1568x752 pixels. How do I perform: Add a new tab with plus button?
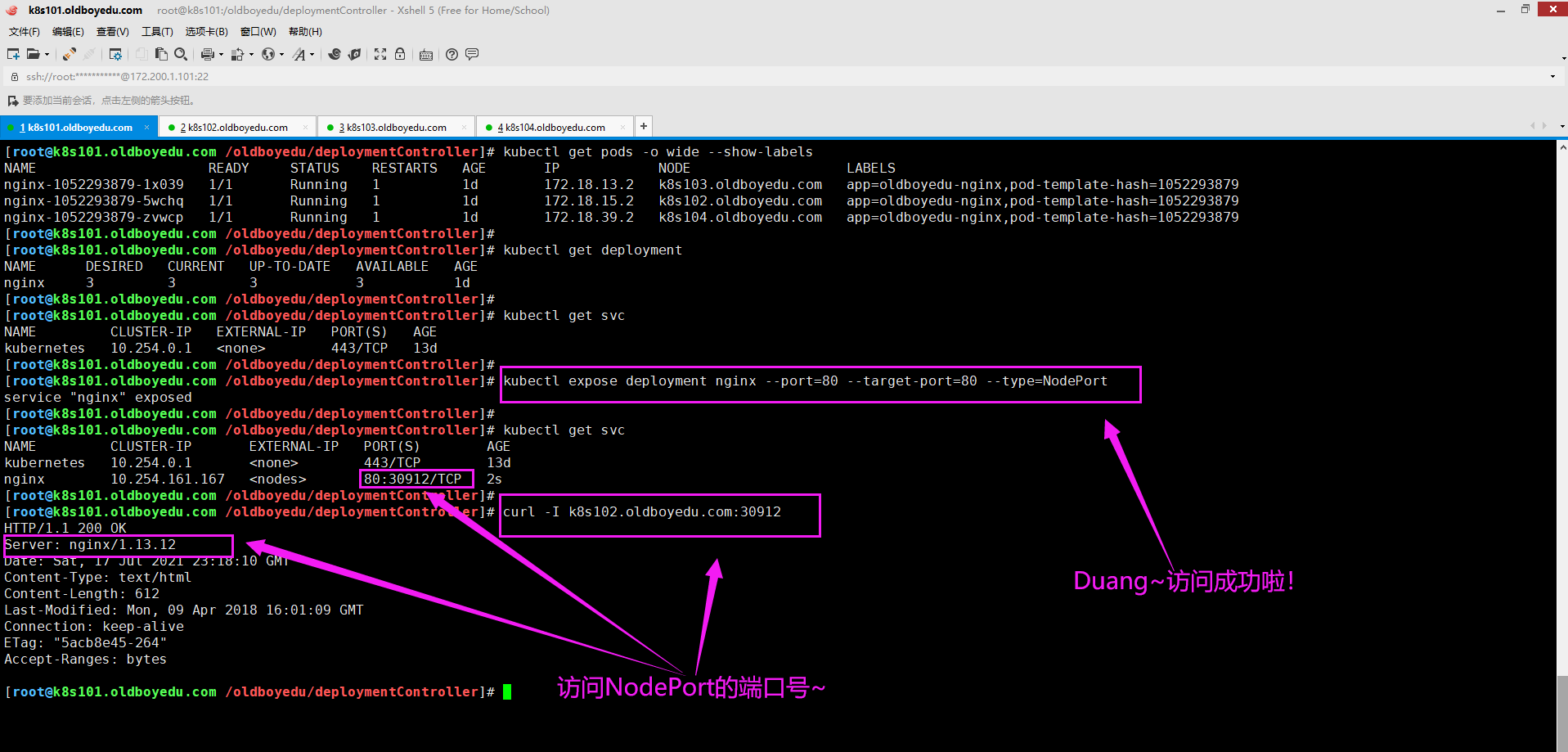644,126
